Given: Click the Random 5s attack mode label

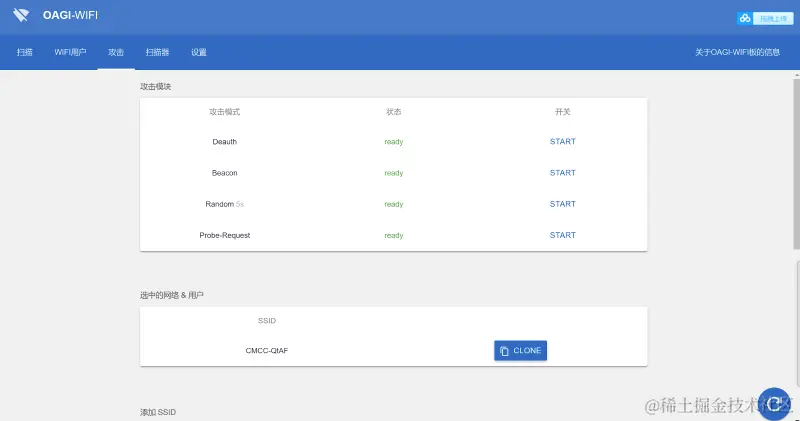Looking at the screenshot, I should pos(224,204).
